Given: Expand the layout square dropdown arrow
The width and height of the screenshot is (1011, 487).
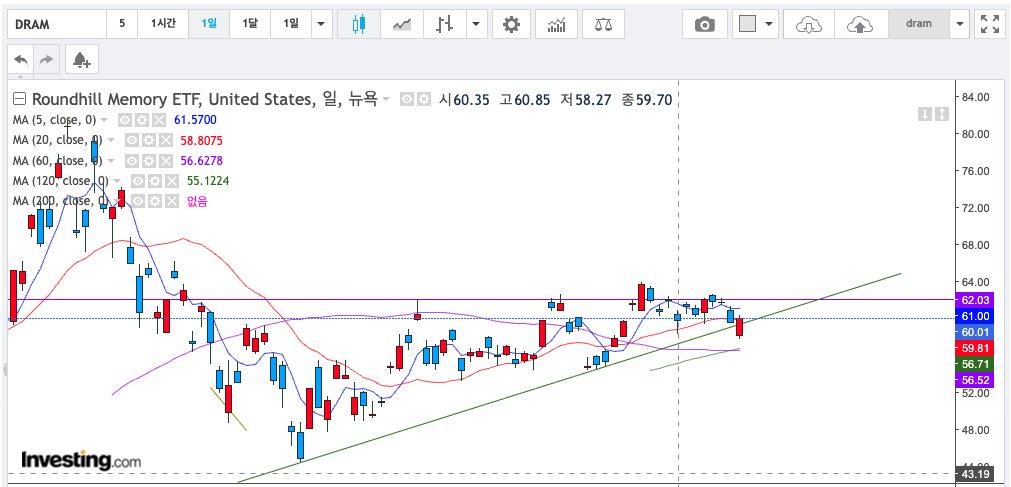Looking at the screenshot, I should click(x=769, y=25).
